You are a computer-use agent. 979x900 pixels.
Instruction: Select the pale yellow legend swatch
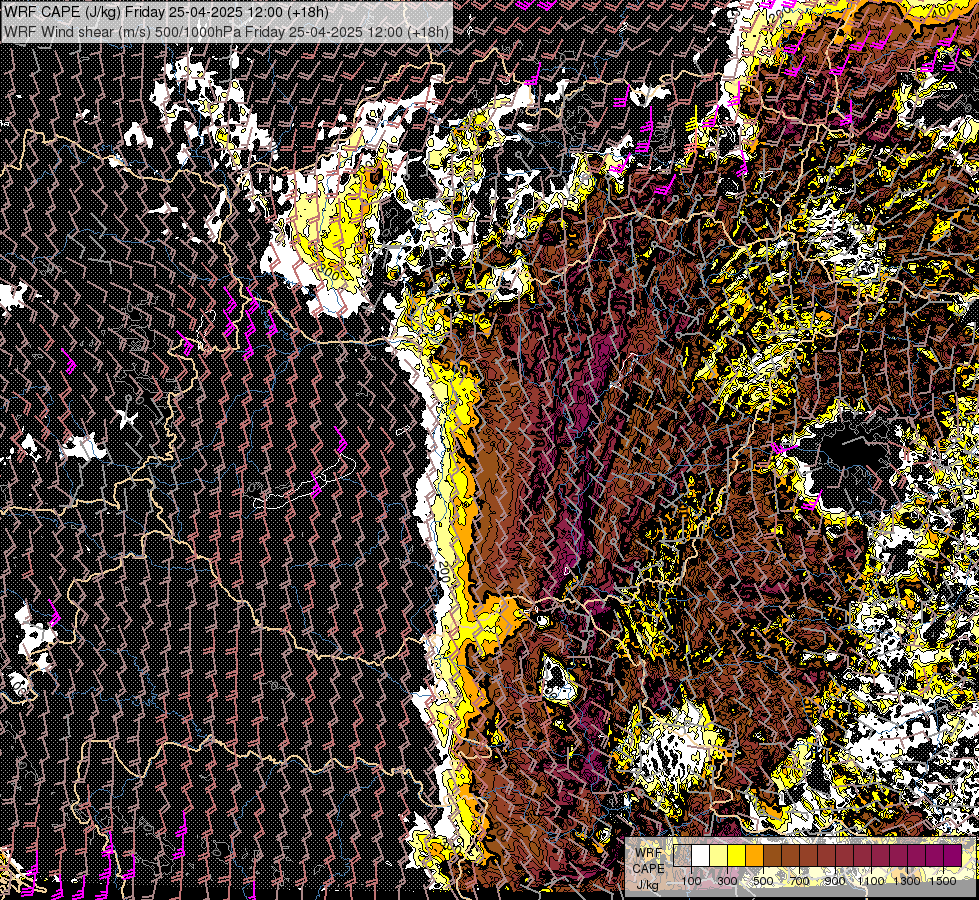click(x=719, y=855)
